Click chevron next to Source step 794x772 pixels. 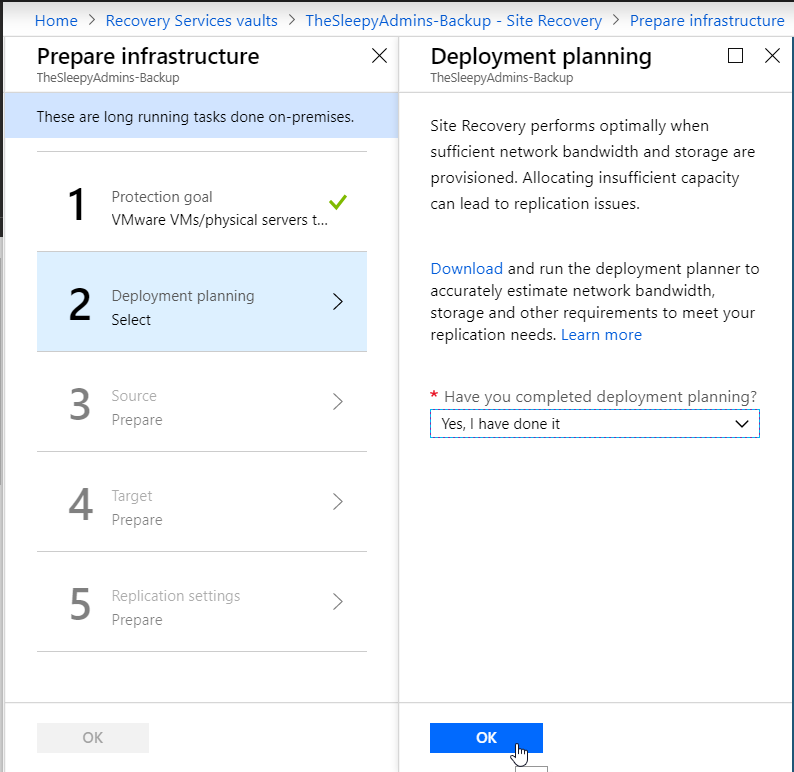(x=338, y=402)
